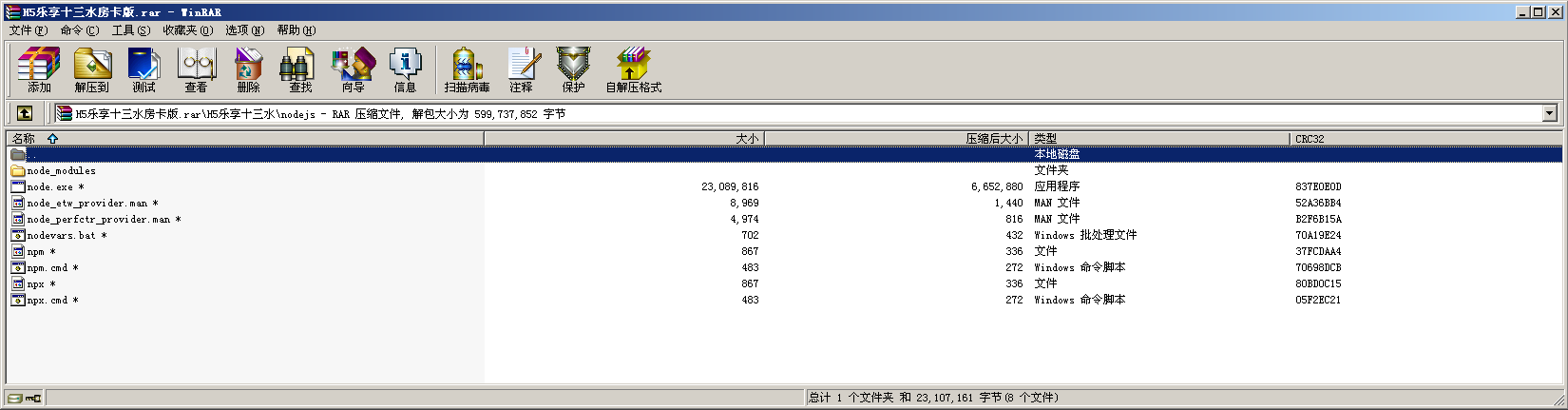
Task: Sort by CRC32 column header
Action: pyautogui.click(x=1310, y=139)
